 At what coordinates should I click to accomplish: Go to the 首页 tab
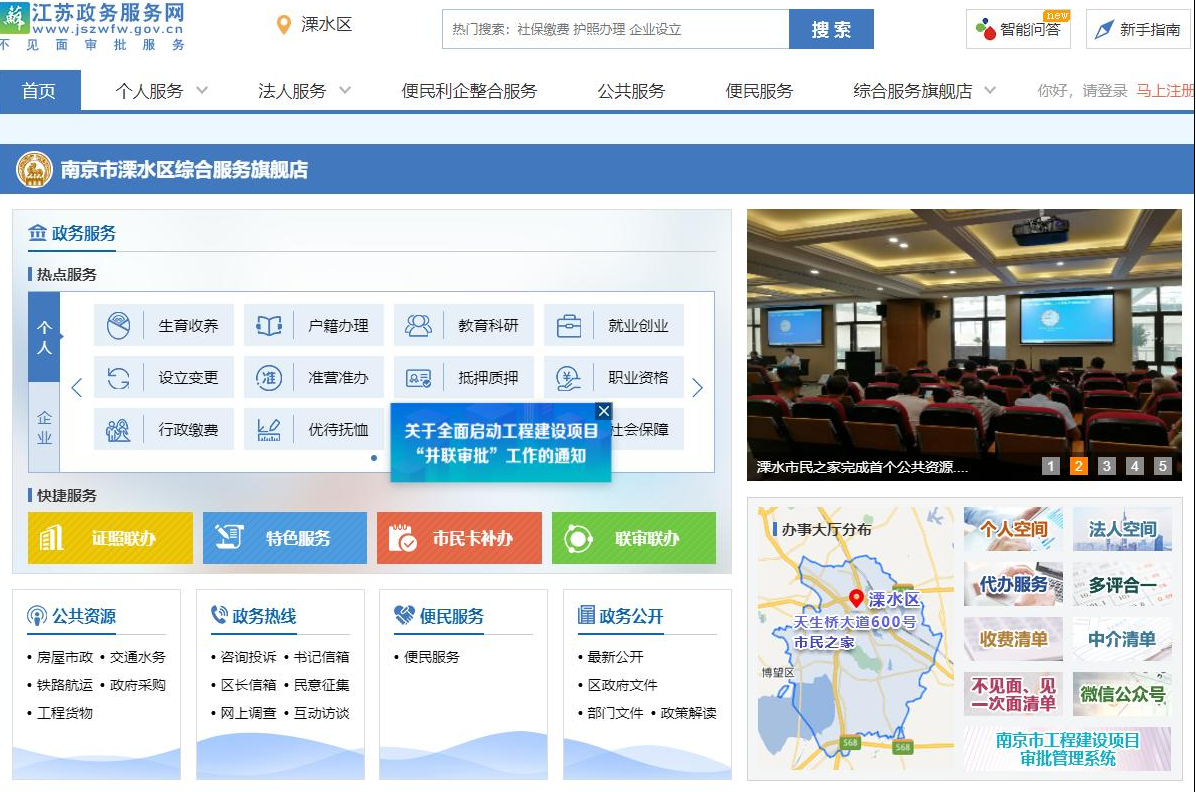[40, 91]
